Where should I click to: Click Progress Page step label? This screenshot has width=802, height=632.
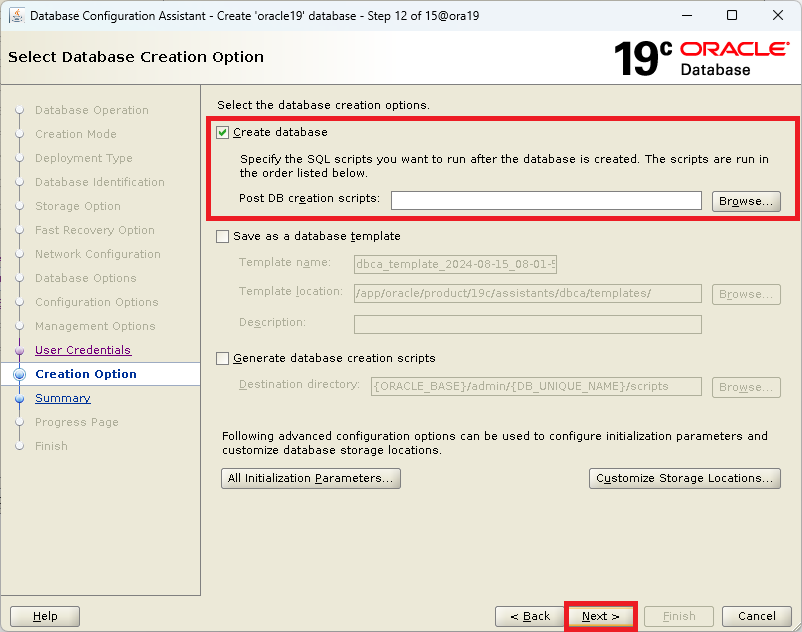coord(77,422)
